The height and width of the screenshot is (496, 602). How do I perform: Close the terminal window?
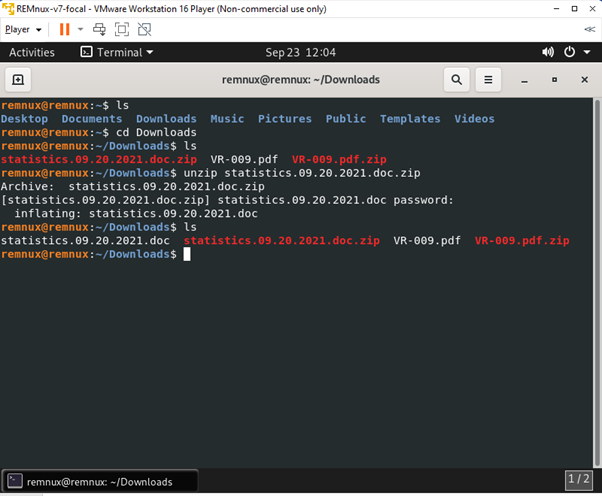click(x=584, y=80)
